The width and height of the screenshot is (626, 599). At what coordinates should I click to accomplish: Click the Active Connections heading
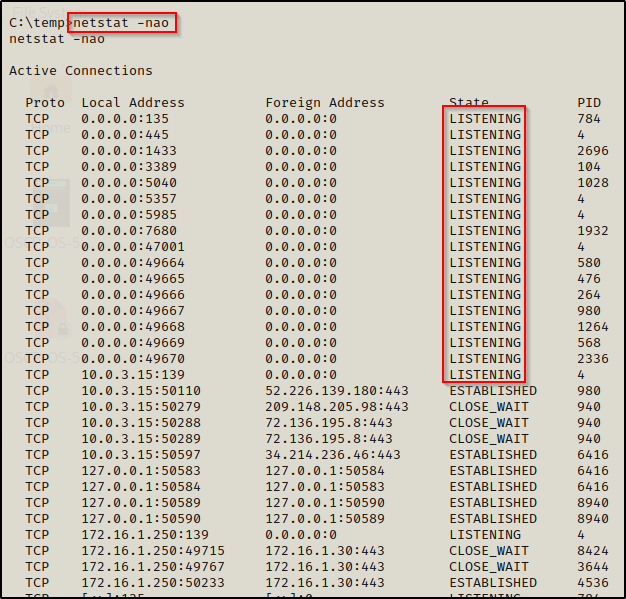coord(81,71)
